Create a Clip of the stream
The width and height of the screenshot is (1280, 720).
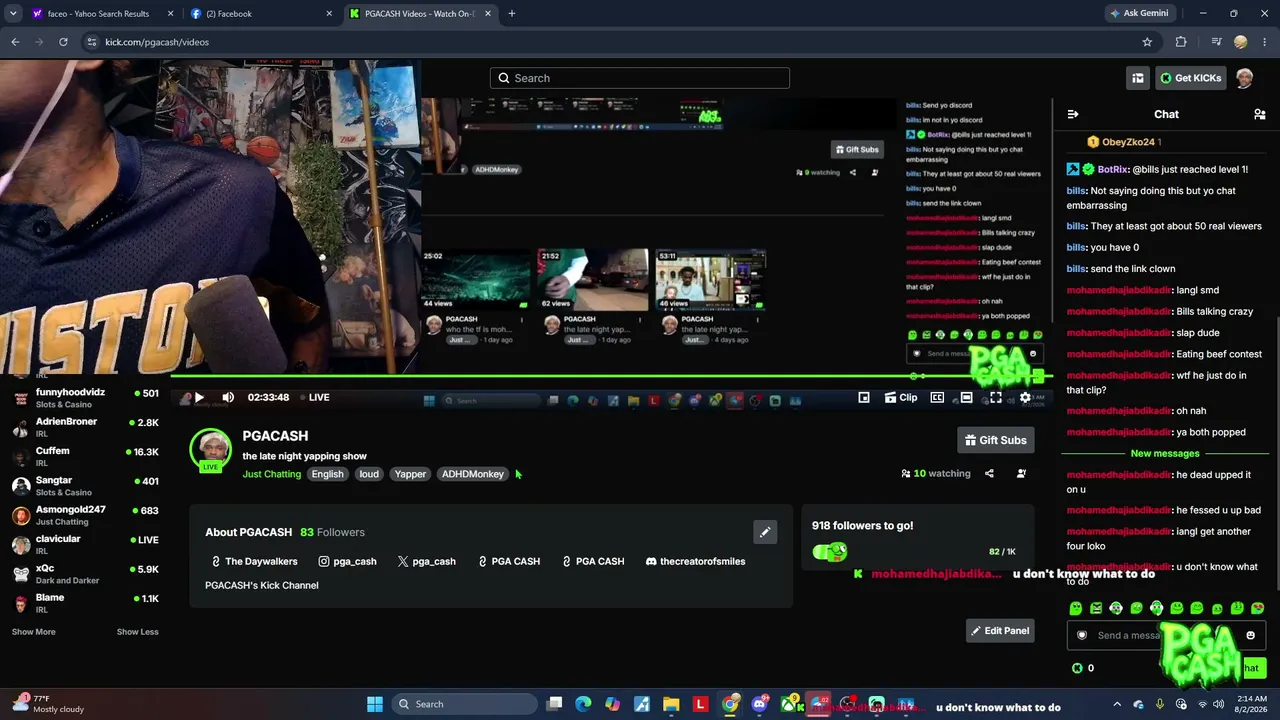click(x=901, y=397)
